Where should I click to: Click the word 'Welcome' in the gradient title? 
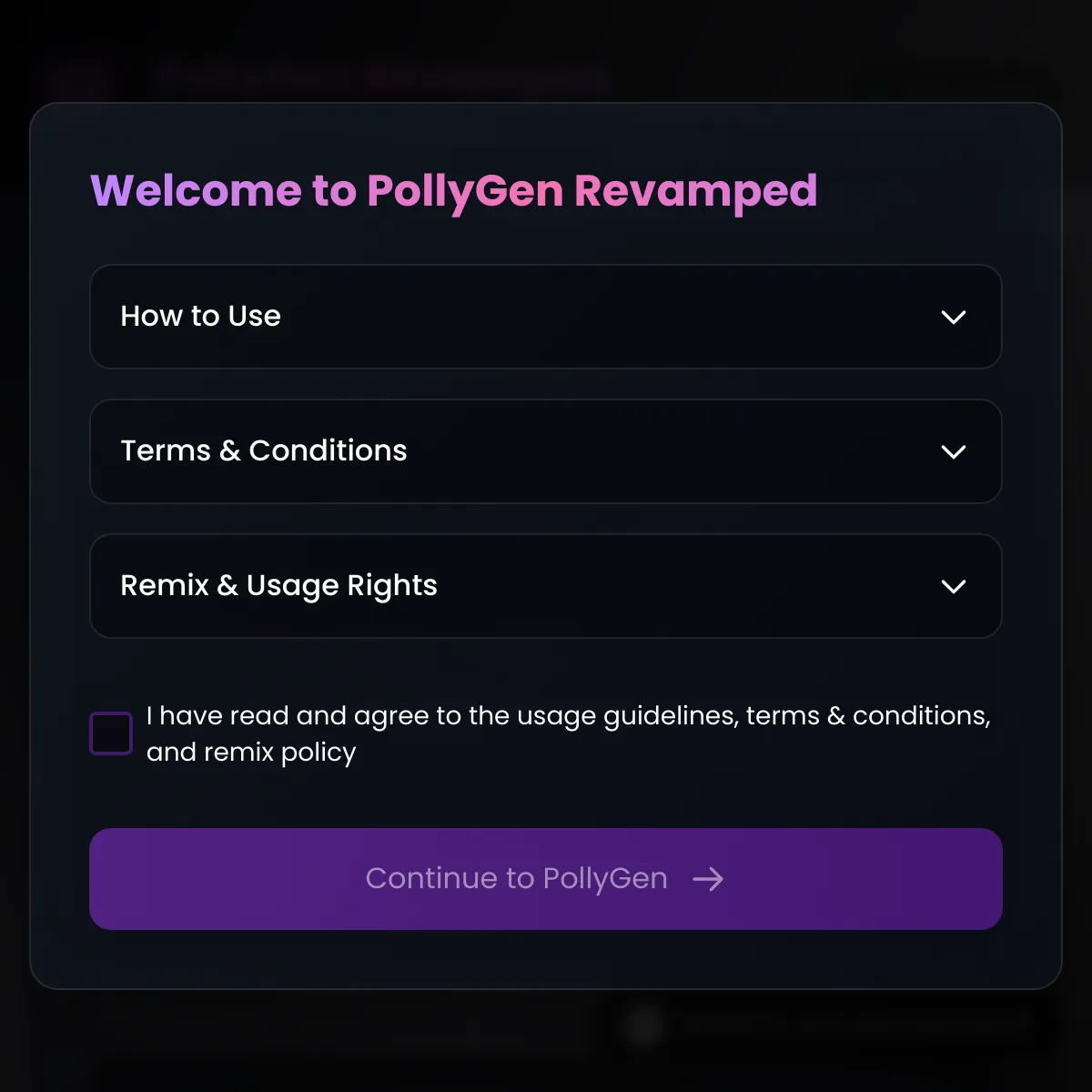click(x=196, y=191)
